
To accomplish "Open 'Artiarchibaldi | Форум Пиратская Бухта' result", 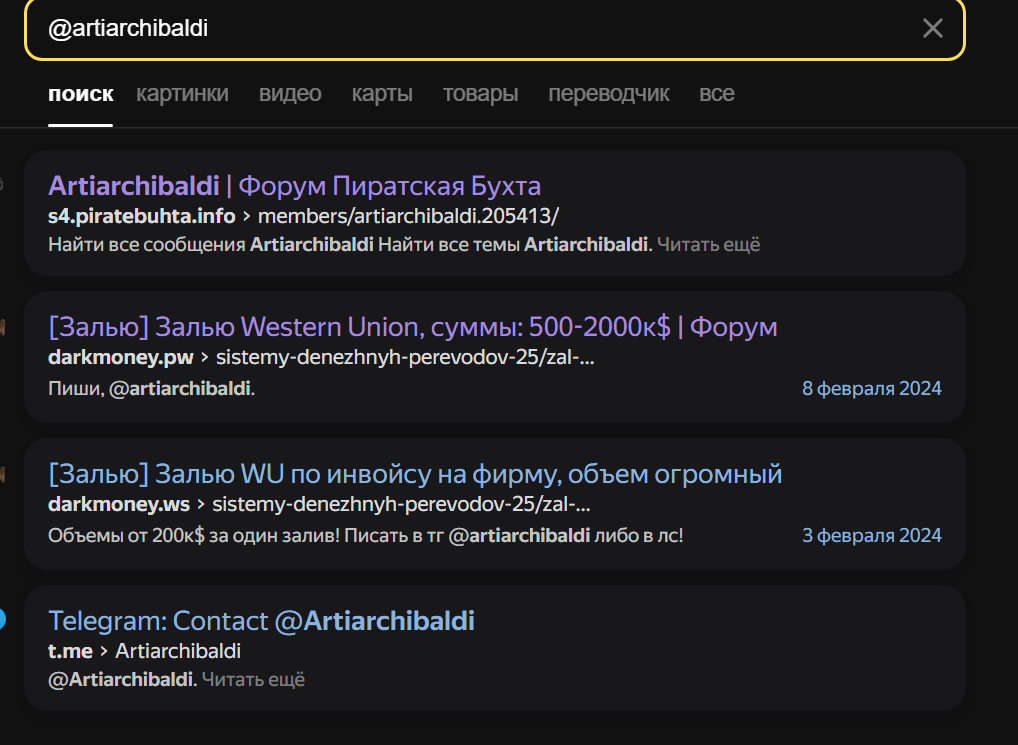I will (294, 186).
